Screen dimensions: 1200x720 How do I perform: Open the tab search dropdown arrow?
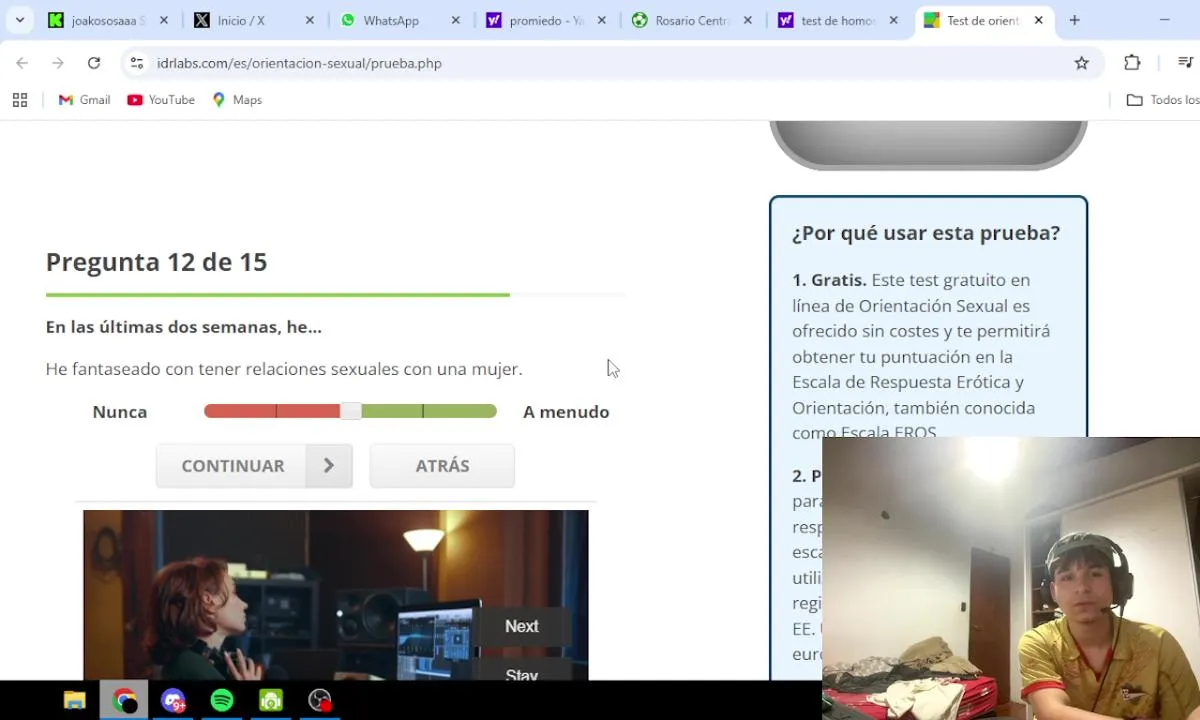(19, 20)
